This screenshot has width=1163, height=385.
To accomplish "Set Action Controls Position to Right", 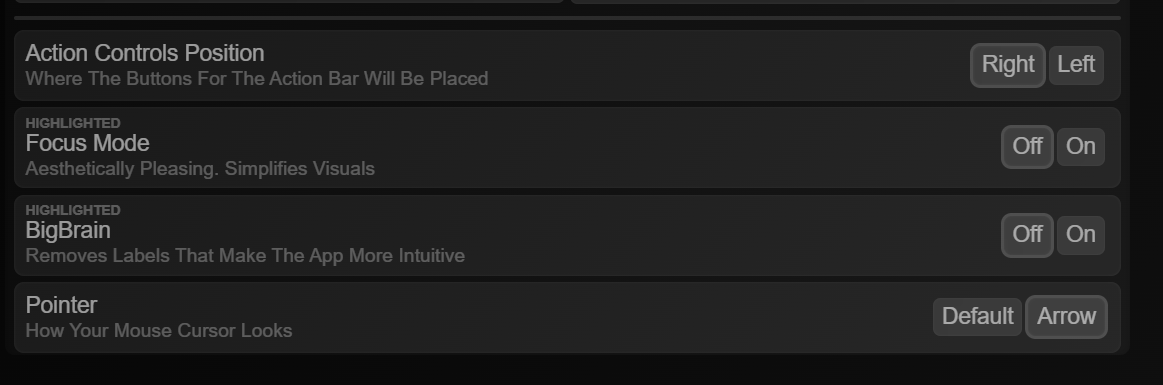I will tap(1007, 65).
